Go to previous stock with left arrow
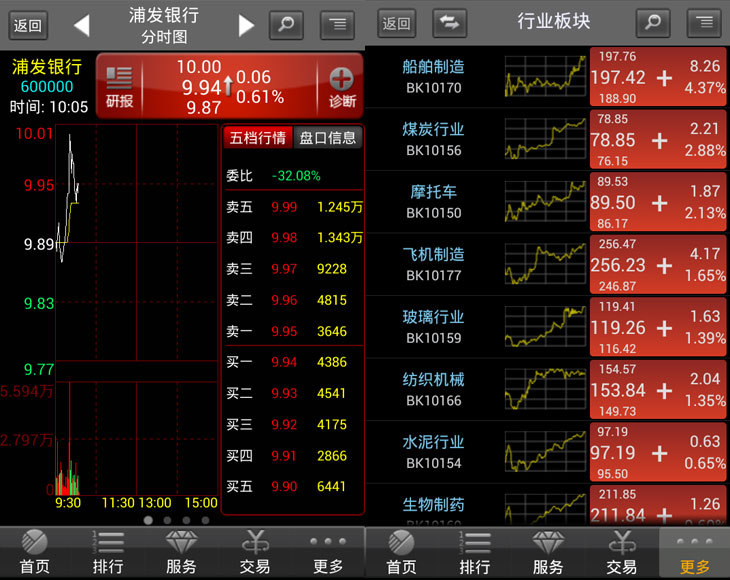 click(82, 25)
